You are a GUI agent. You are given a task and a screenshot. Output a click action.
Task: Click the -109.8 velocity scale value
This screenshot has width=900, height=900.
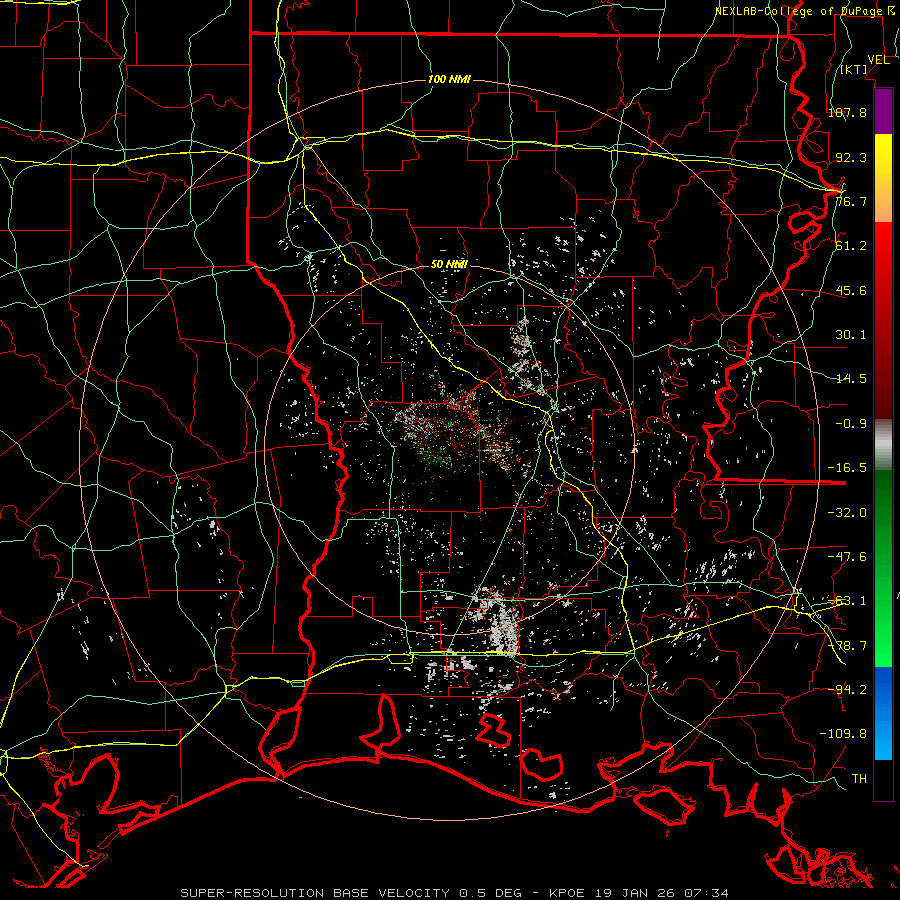coord(843,734)
